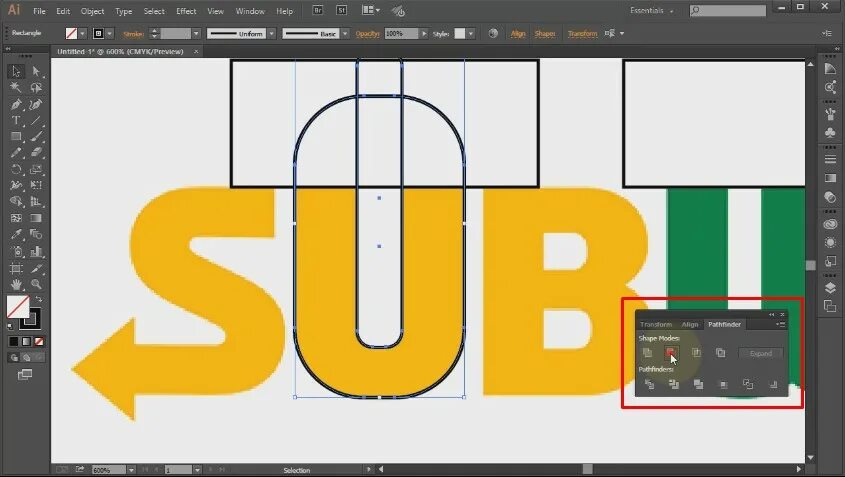Screen dimensions: 845x477
Task: Select the Pen tool
Action: tap(16, 104)
